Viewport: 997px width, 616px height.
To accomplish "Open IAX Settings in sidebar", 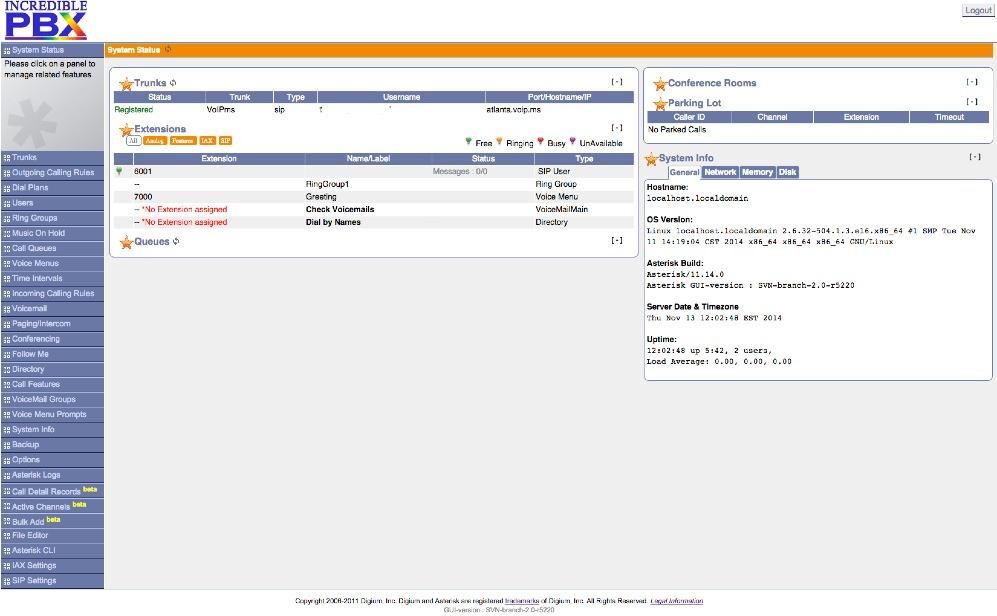I will pos(52,566).
